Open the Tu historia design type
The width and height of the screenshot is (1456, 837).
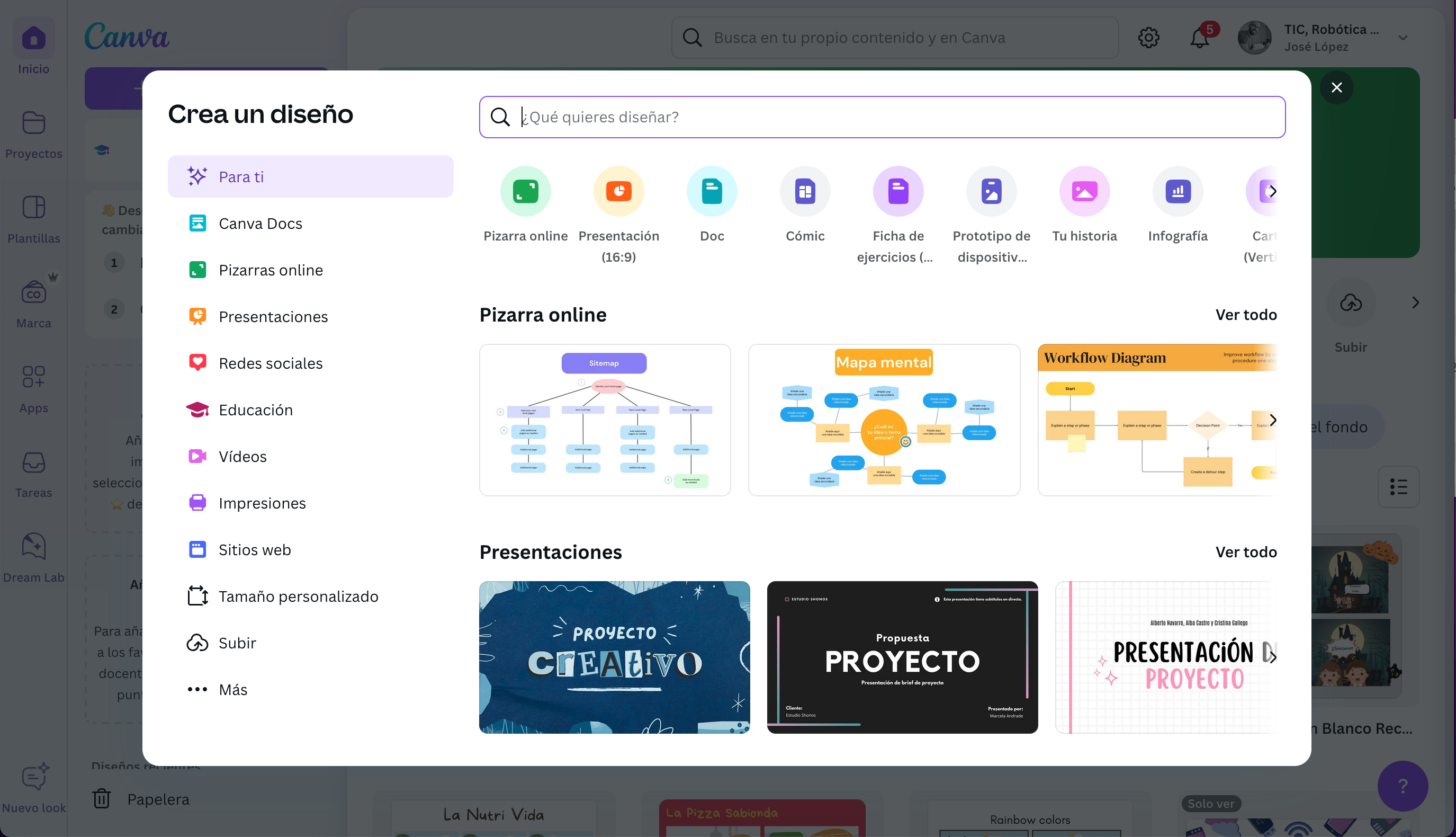coord(1084,191)
